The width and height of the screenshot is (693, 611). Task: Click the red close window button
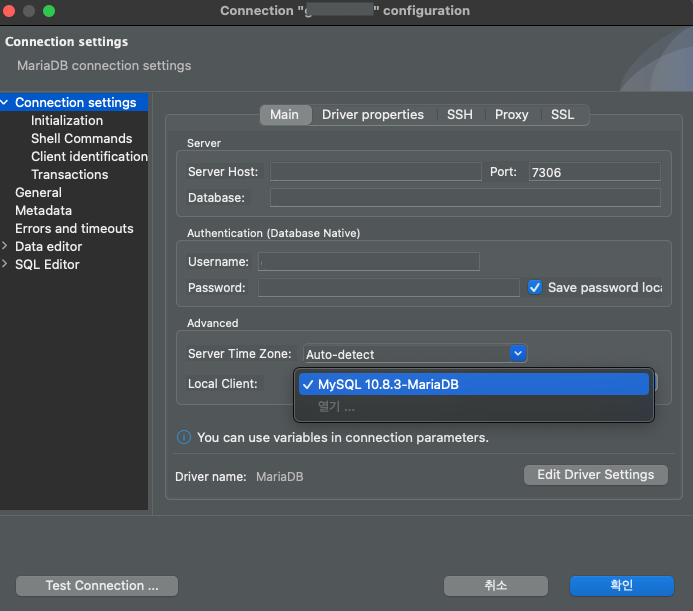(9, 11)
